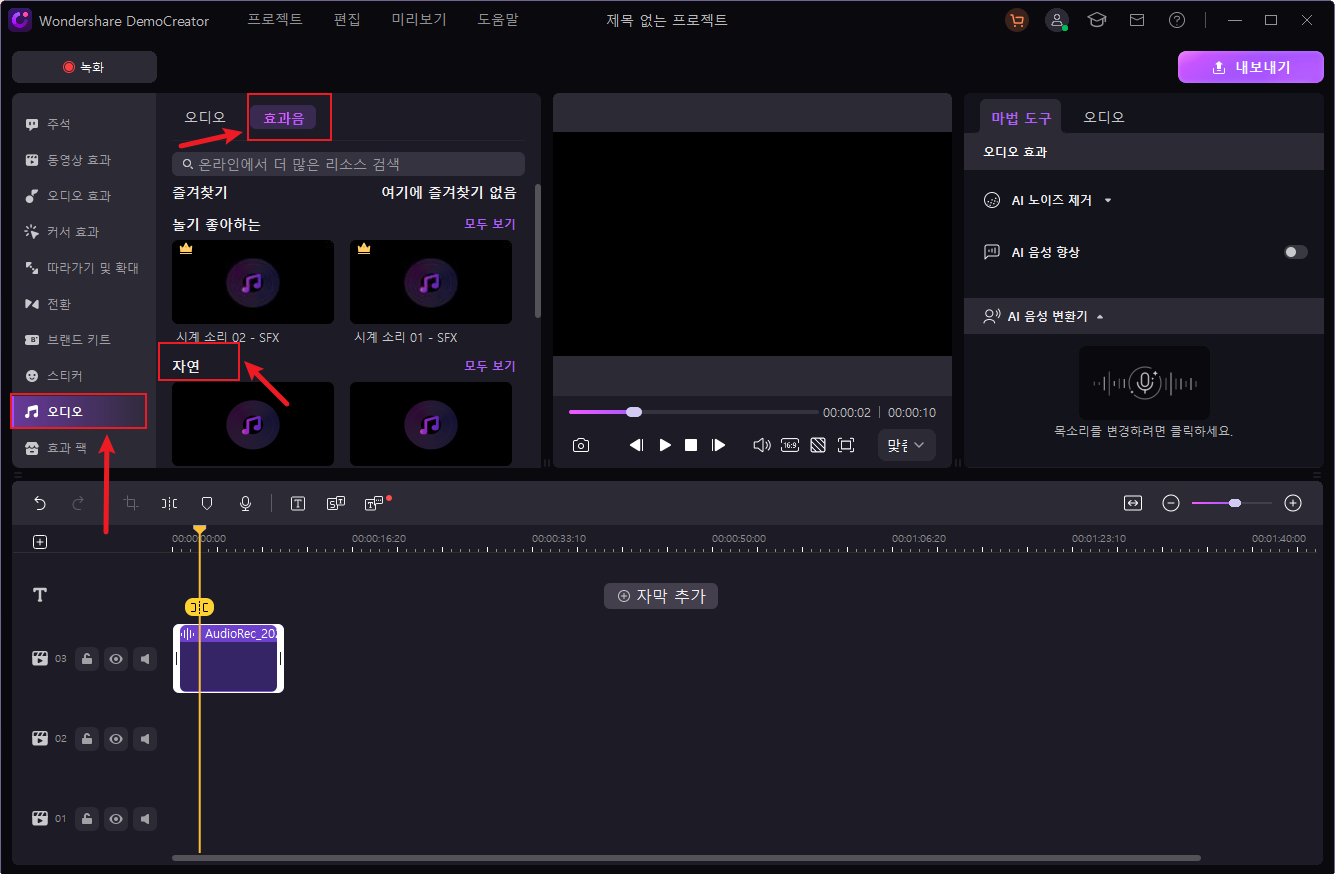The image size is (1335, 874).
Task: Expand AI 노이즈 제거 dropdown arrow
Action: tap(1108, 201)
